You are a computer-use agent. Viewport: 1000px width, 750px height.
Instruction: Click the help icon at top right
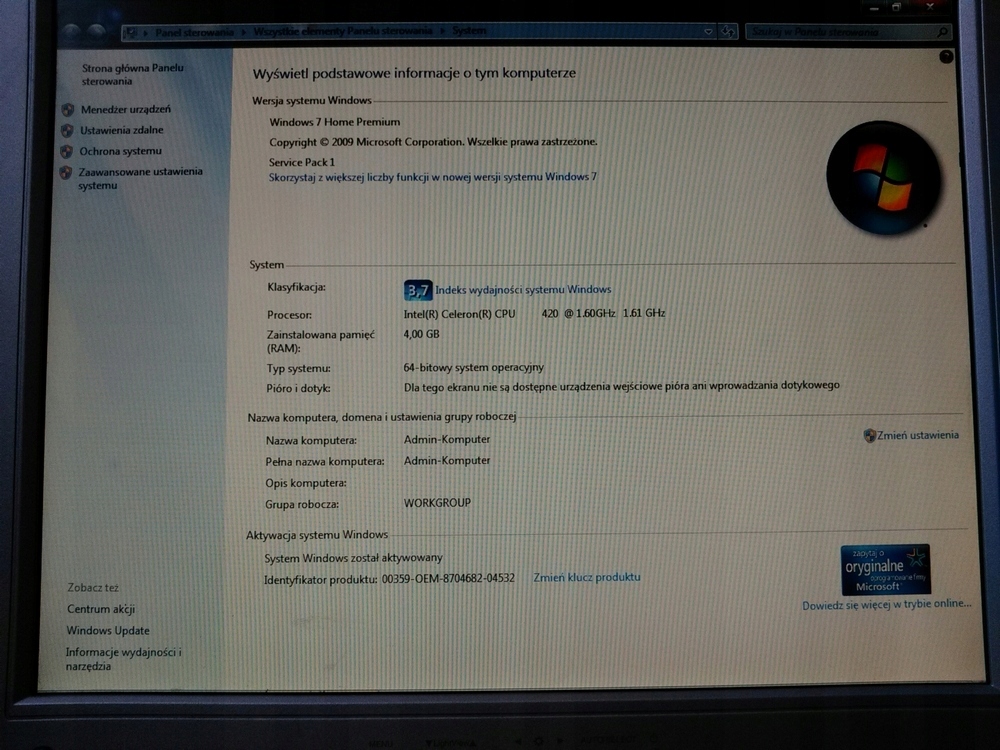946,57
